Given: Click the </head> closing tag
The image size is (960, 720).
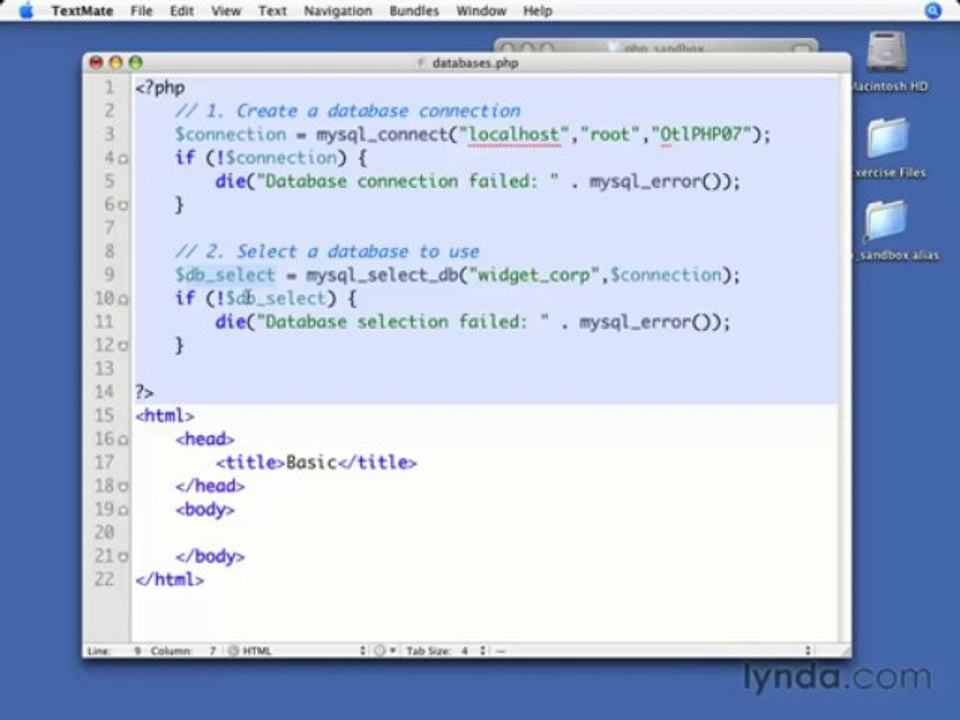Looking at the screenshot, I should [x=210, y=486].
